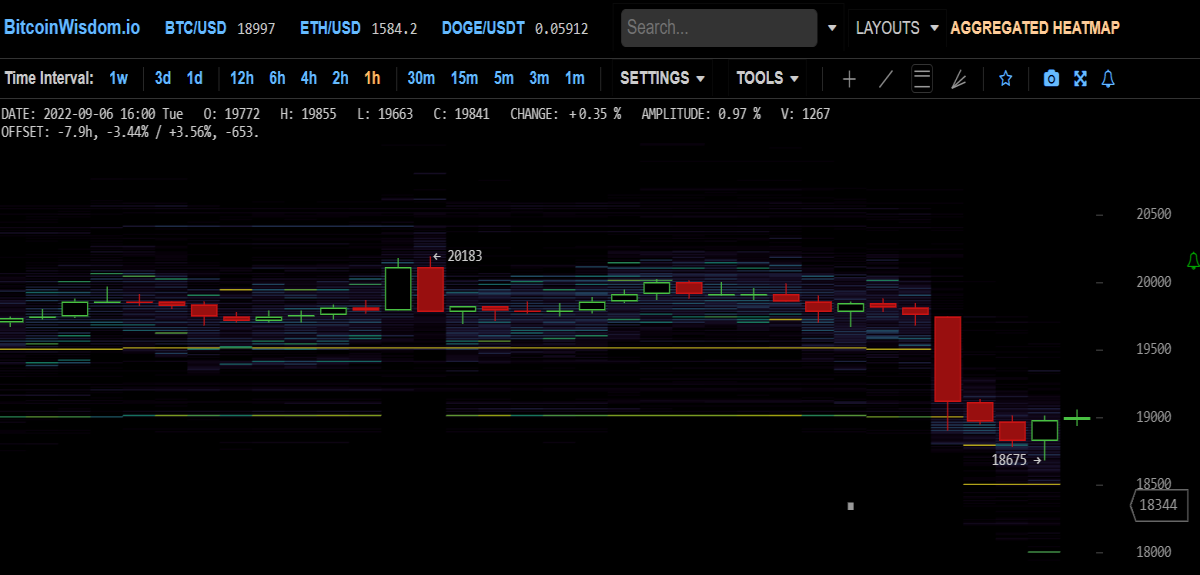The height and width of the screenshot is (575, 1200).
Task: Select the trend line drawing tool
Action: pos(886,79)
